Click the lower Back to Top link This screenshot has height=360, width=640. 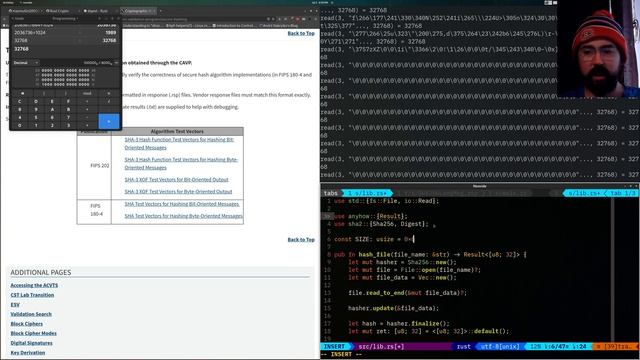click(301, 240)
